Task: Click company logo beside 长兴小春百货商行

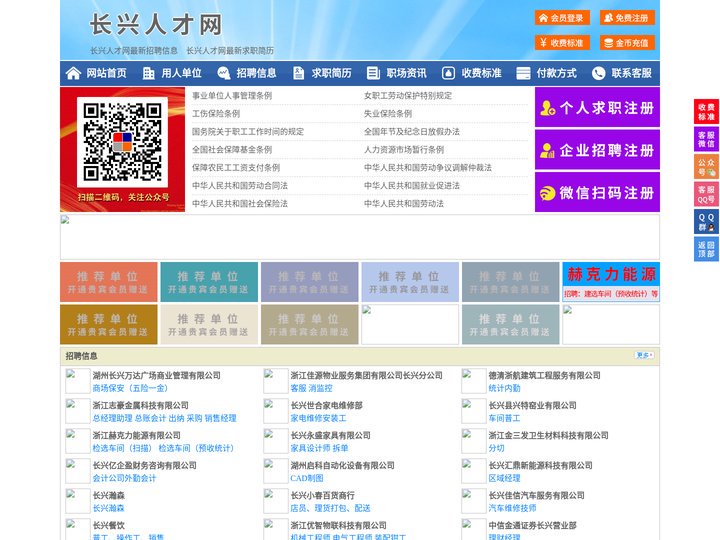Action: pyautogui.click(x=276, y=501)
